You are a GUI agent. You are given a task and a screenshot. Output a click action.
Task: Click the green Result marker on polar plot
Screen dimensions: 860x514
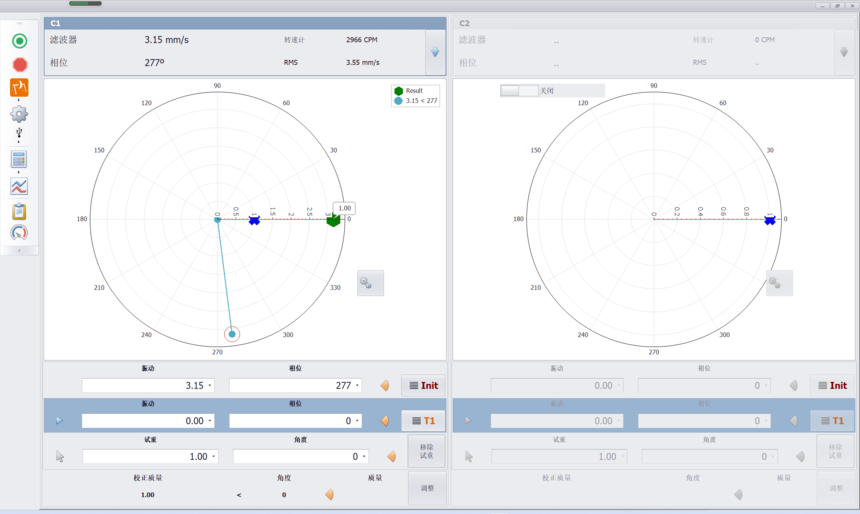[334, 220]
